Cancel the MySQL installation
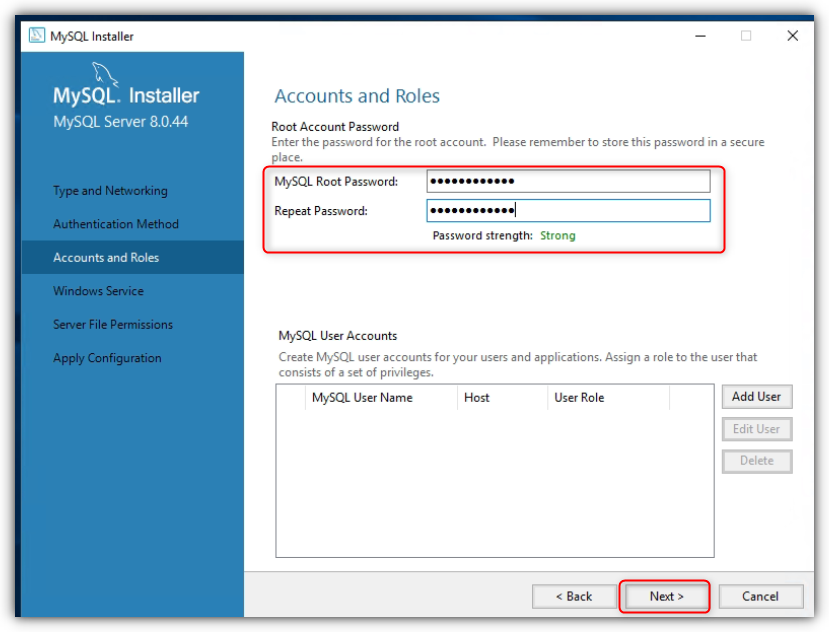 (x=761, y=597)
